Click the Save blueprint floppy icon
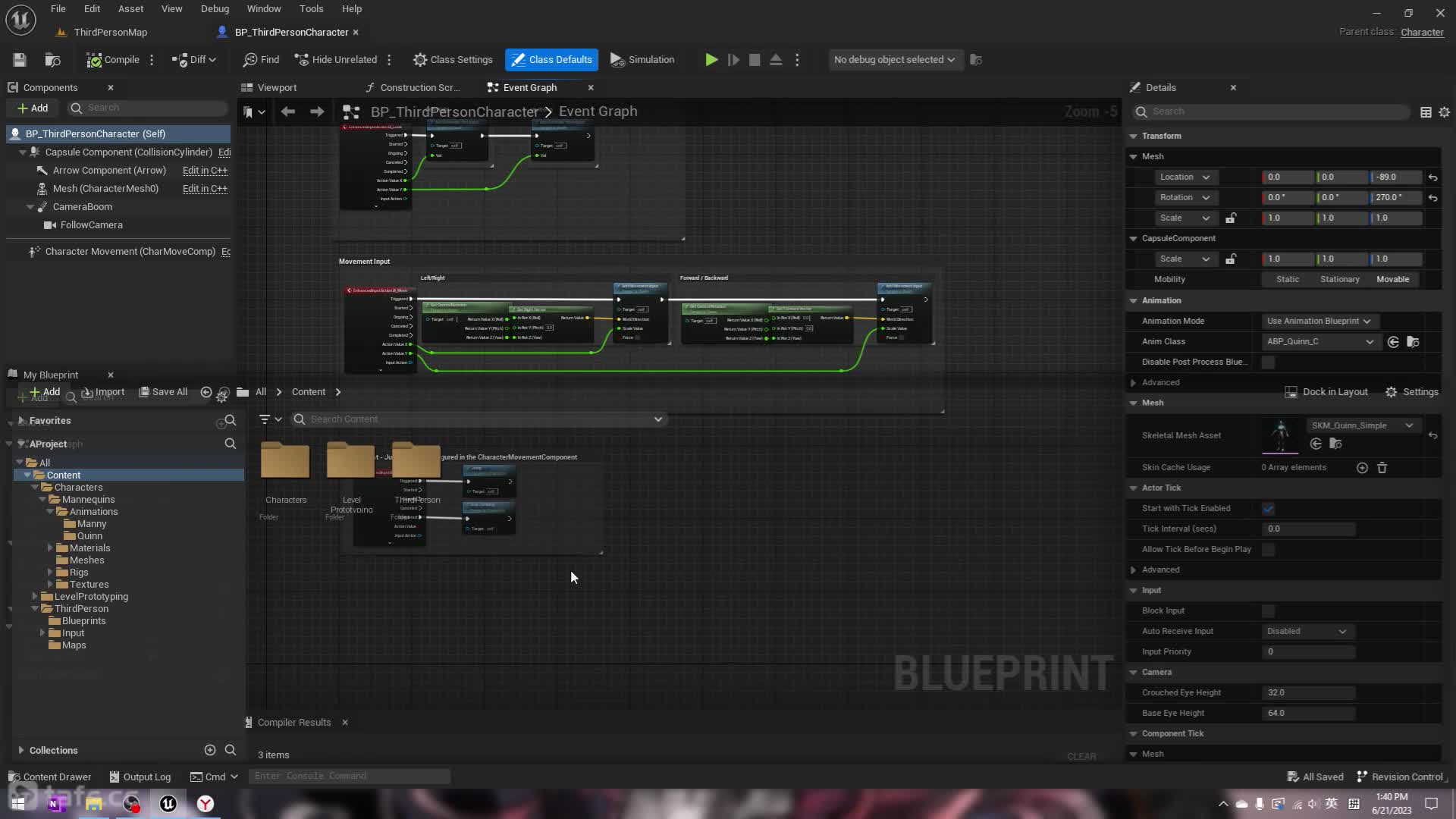The width and height of the screenshot is (1456, 819). click(x=20, y=60)
